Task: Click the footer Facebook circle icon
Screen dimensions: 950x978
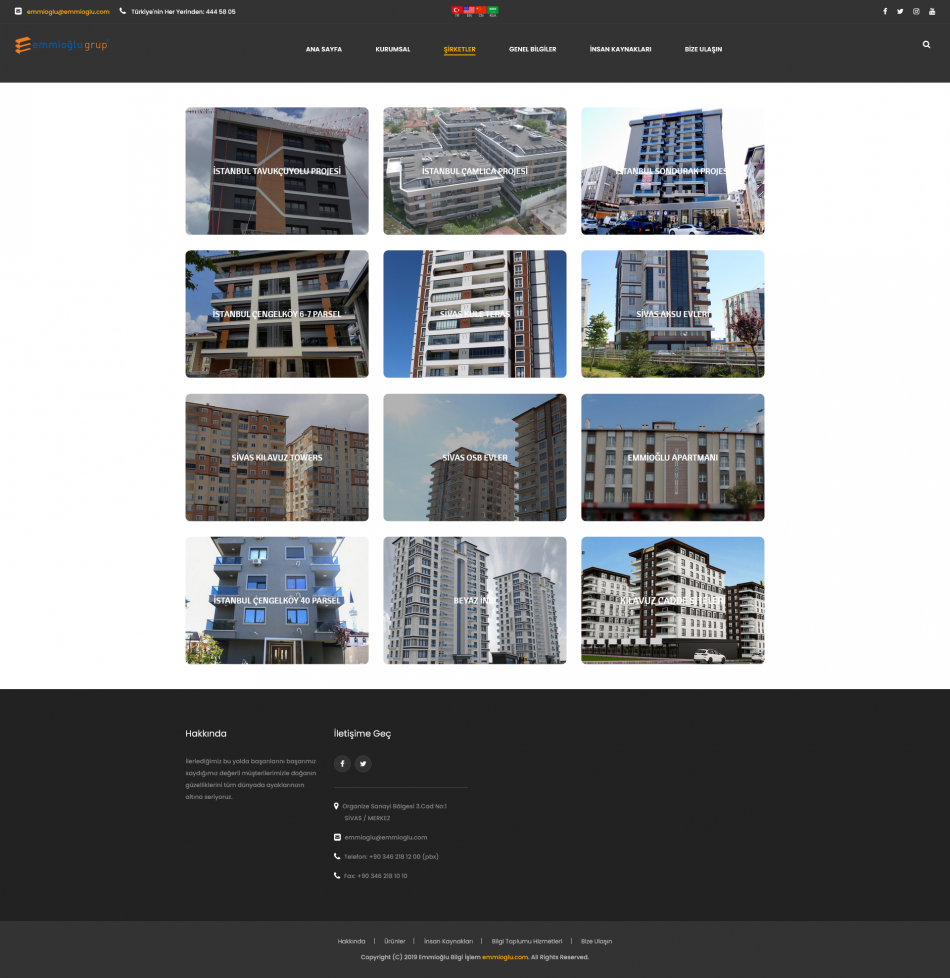Action: pyautogui.click(x=342, y=764)
